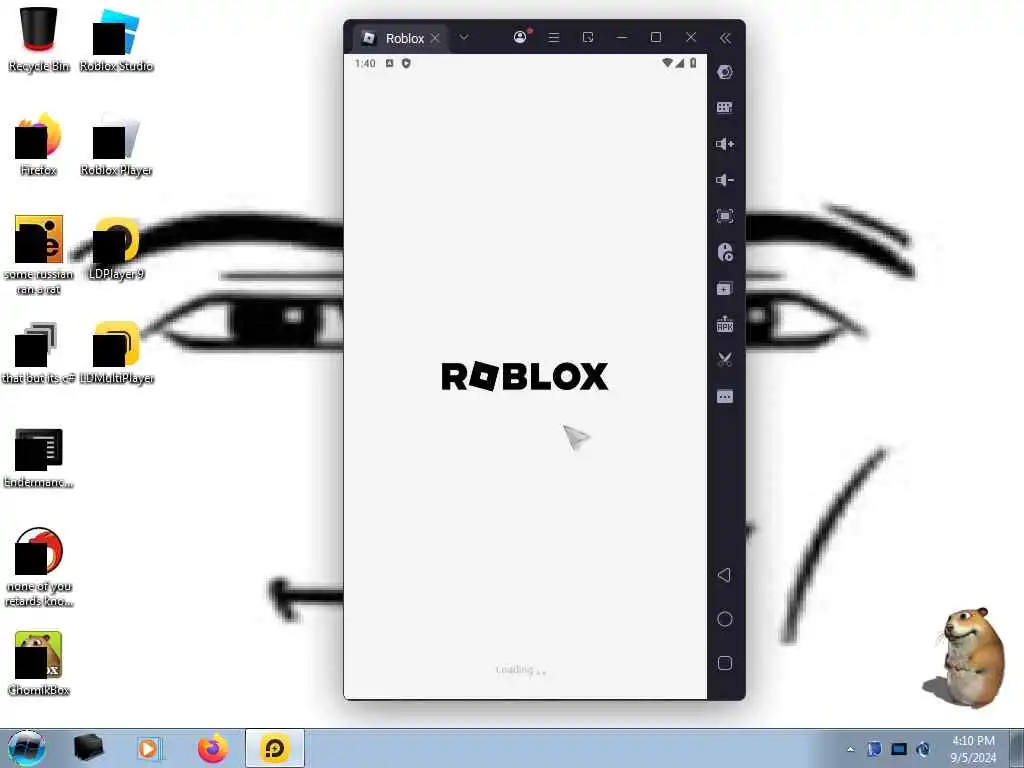Click Android cell signal status icon
Screen dimensions: 1024x768
680,63
